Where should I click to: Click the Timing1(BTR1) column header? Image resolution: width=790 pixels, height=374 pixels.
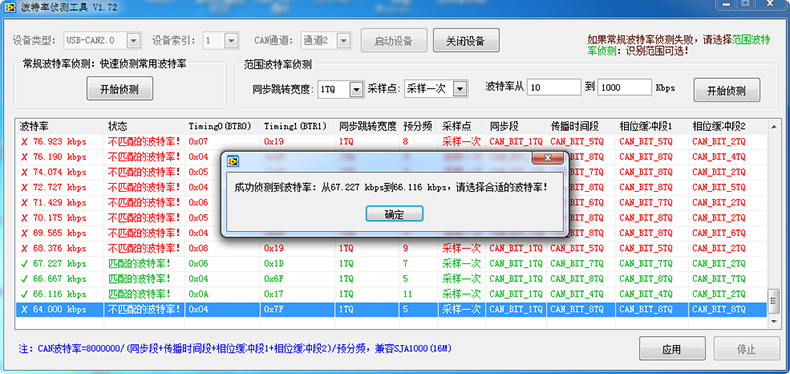click(x=298, y=126)
